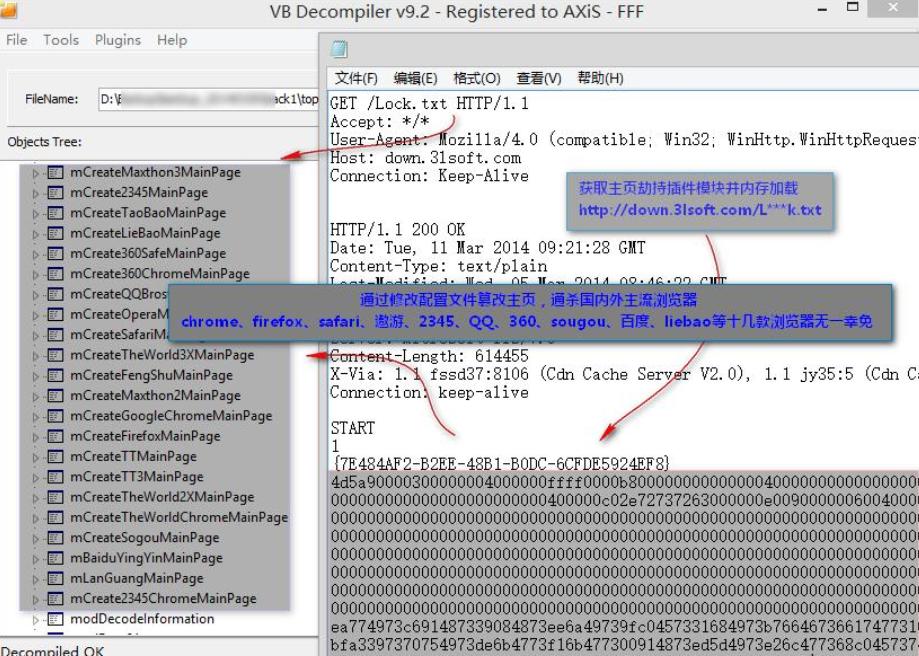Select mCreate2345ChromeMainPage tree entry
Image resolution: width=919 pixels, height=656 pixels.
pyautogui.click(x=163, y=599)
